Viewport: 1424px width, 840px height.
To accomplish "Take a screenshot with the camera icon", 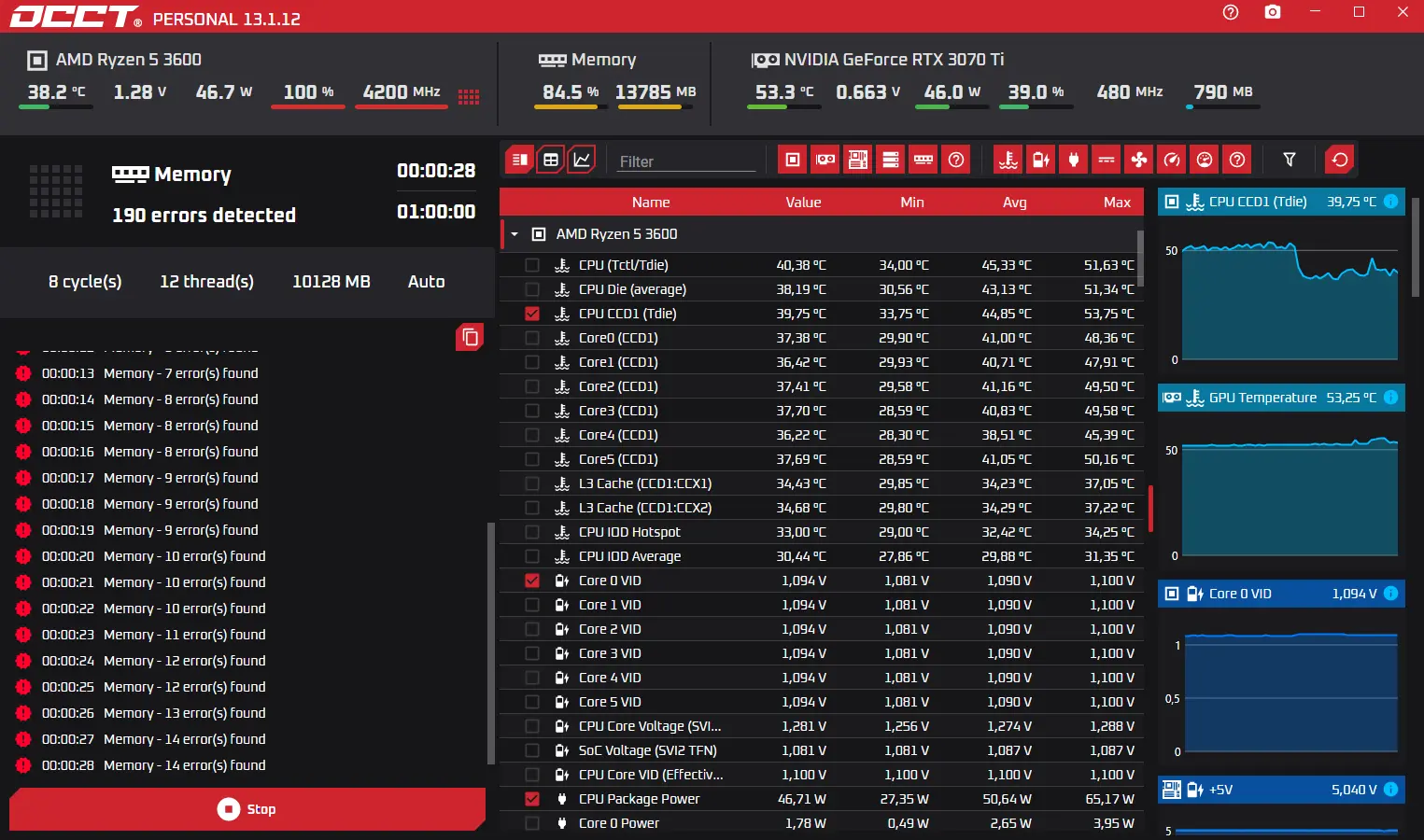I will click(x=1273, y=12).
